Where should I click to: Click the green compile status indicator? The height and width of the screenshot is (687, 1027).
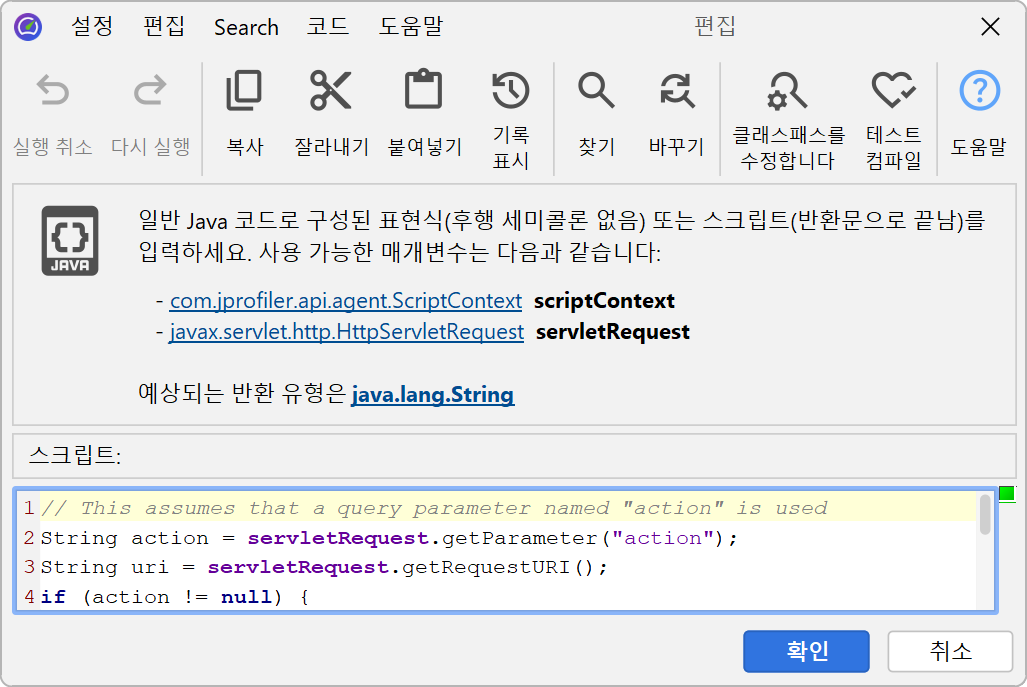click(1007, 494)
